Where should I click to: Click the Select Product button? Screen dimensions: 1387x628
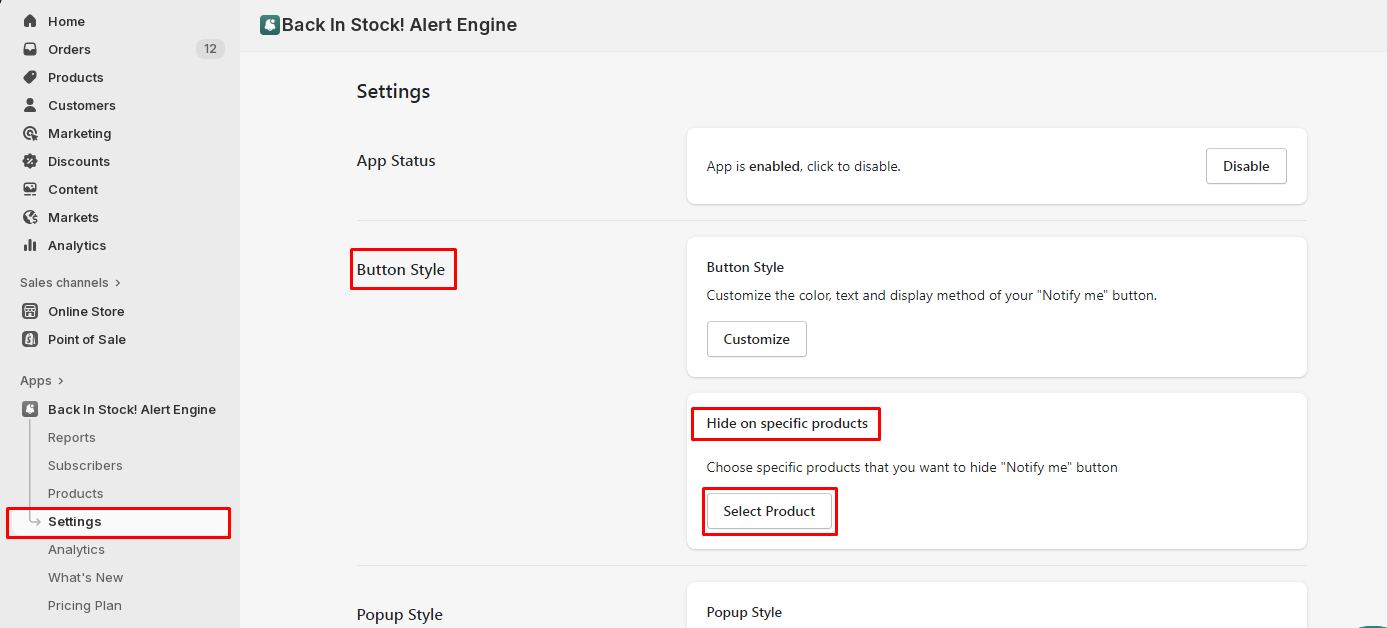769,511
